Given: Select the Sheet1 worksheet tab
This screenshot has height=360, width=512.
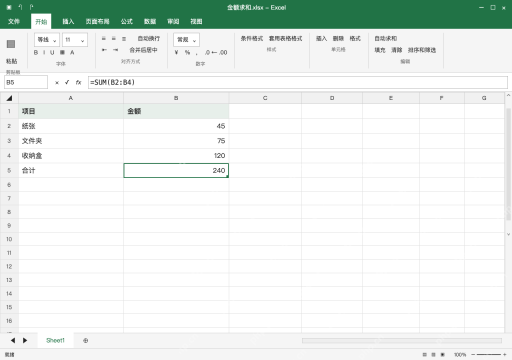Looking at the screenshot, I should (x=55, y=340).
